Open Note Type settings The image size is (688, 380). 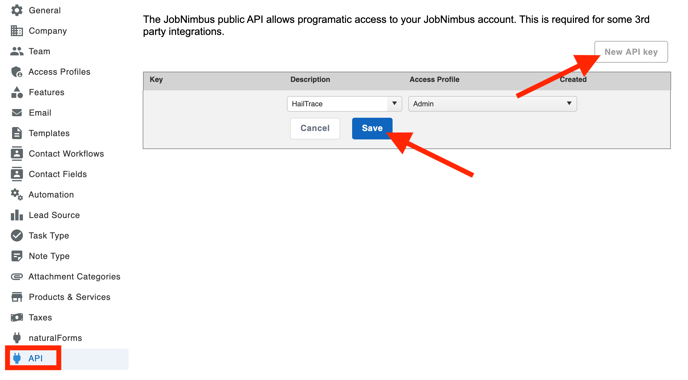coord(49,256)
